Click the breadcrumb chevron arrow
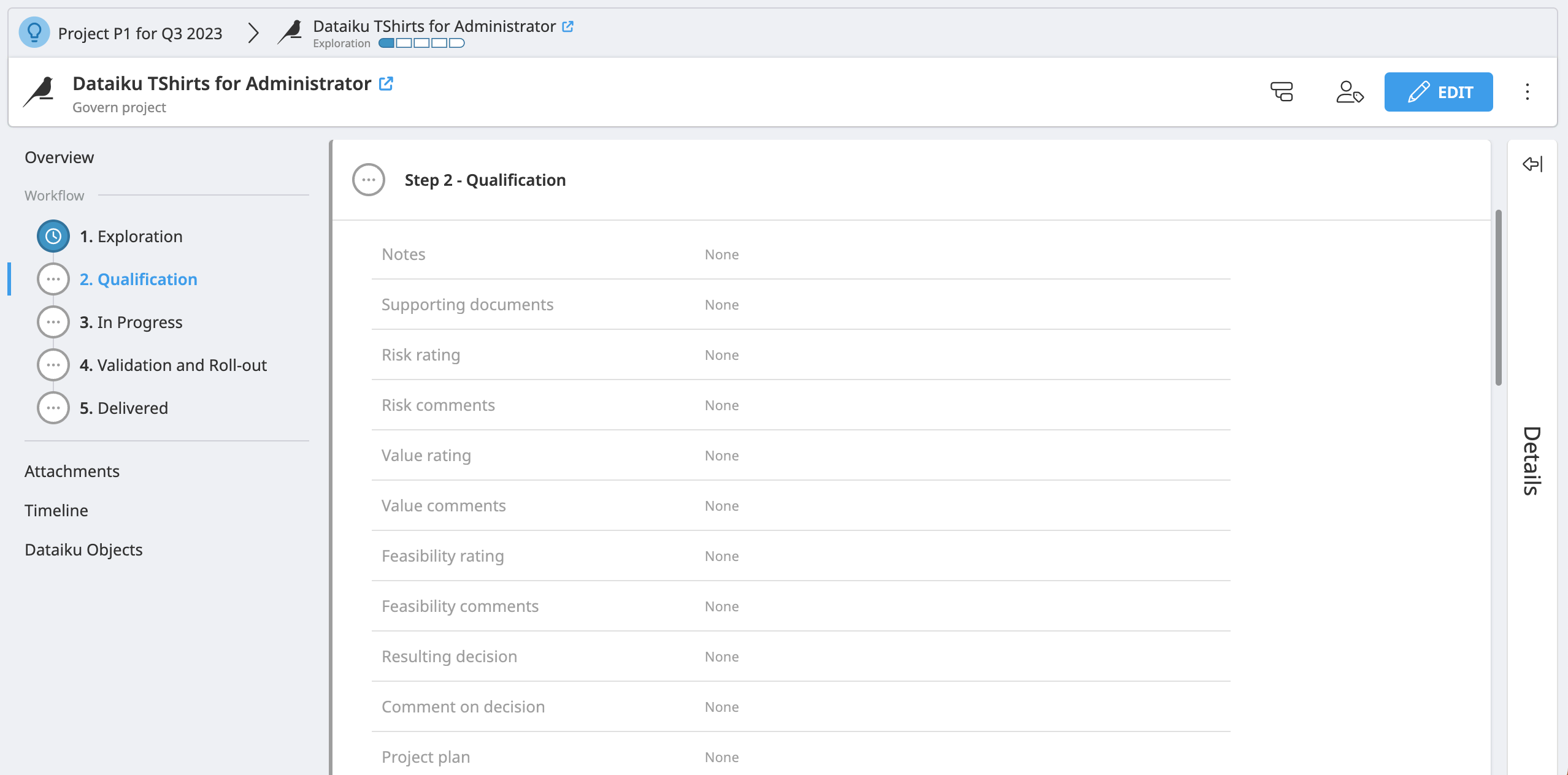Viewport: 1568px width, 775px height. coord(253,32)
